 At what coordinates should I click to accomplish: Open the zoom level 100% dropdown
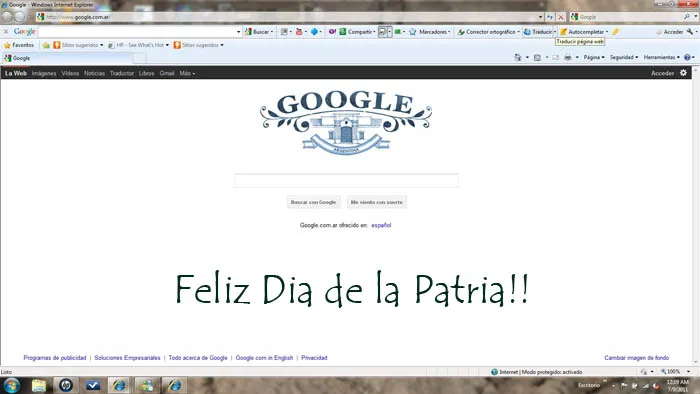click(x=688, y=371)
